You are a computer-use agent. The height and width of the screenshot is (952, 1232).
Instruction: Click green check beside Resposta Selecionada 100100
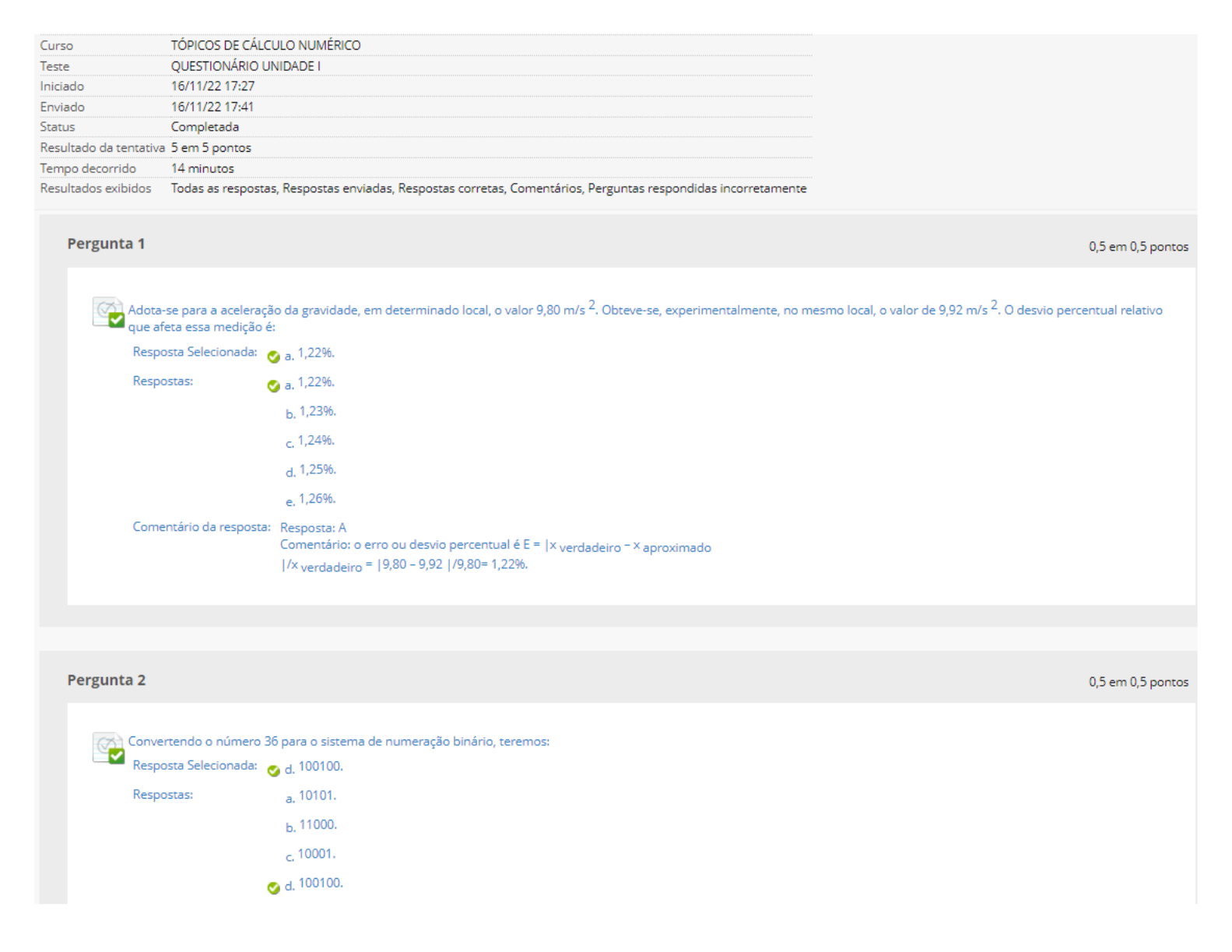[273, 771]
